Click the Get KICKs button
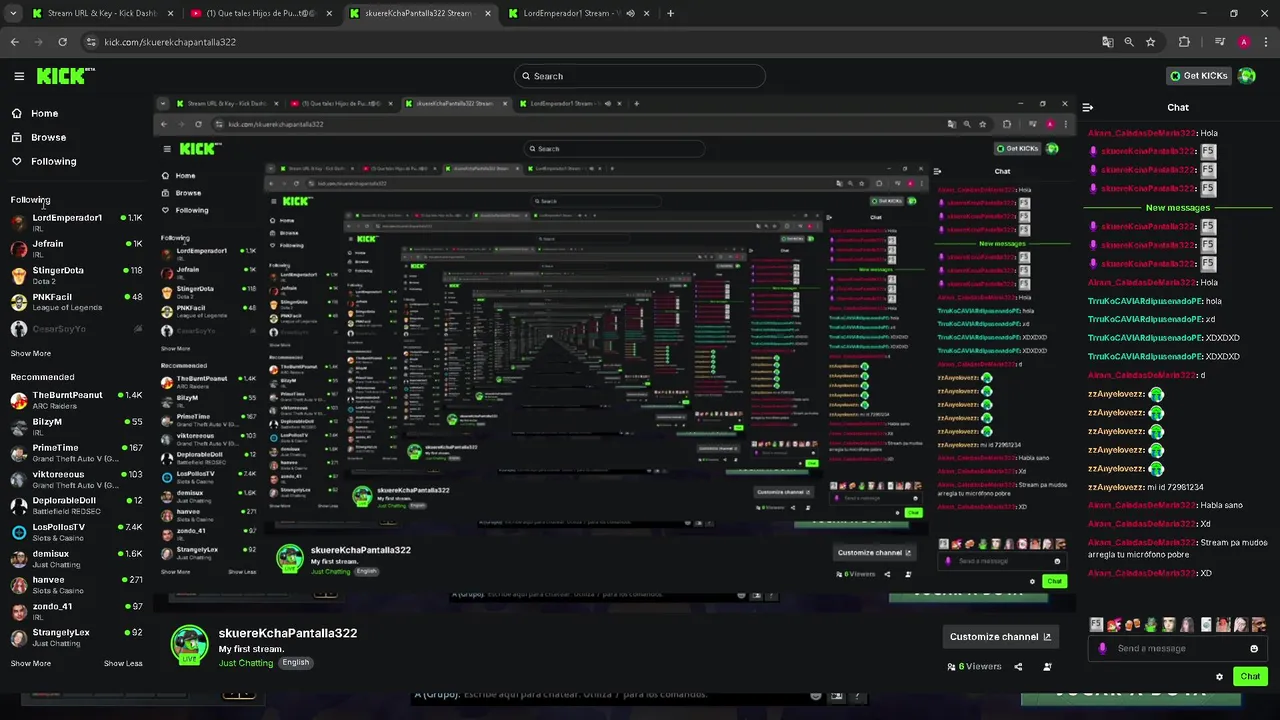 coord(1199,76)
